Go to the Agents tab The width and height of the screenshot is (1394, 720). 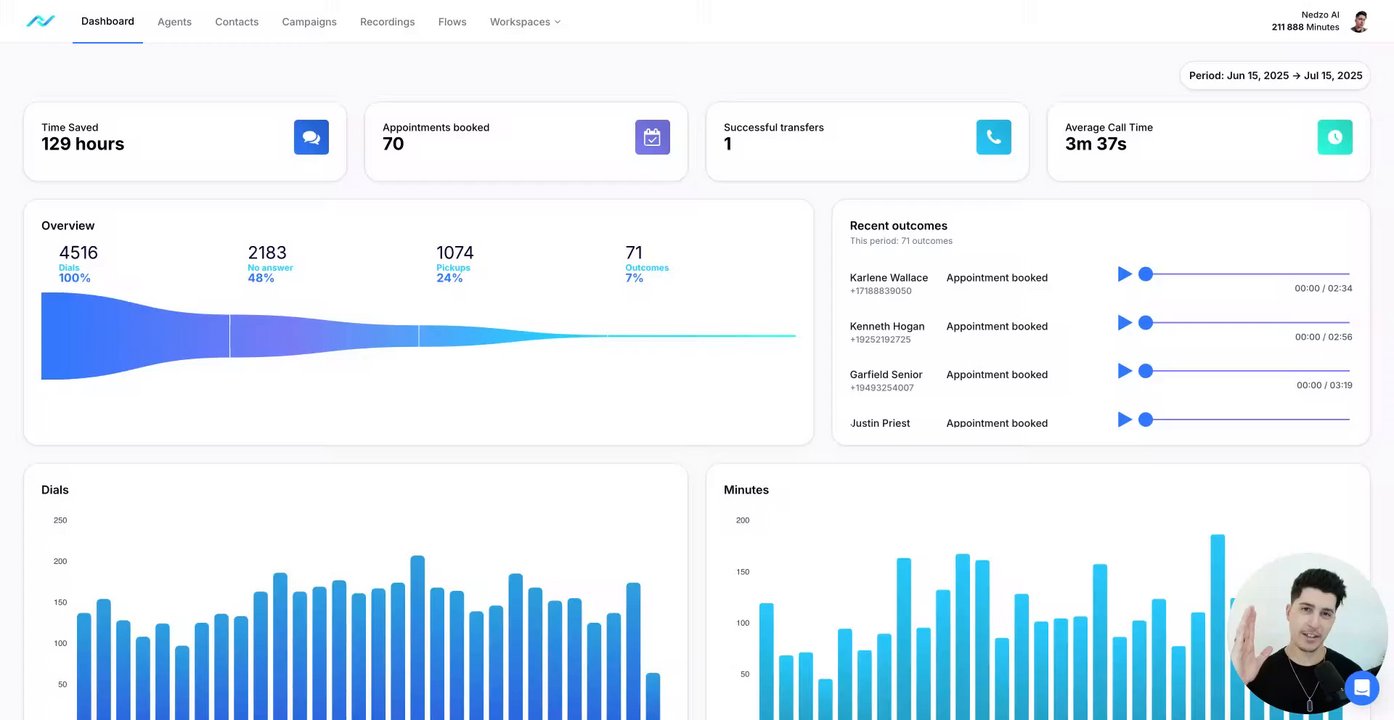coord(174,22)
